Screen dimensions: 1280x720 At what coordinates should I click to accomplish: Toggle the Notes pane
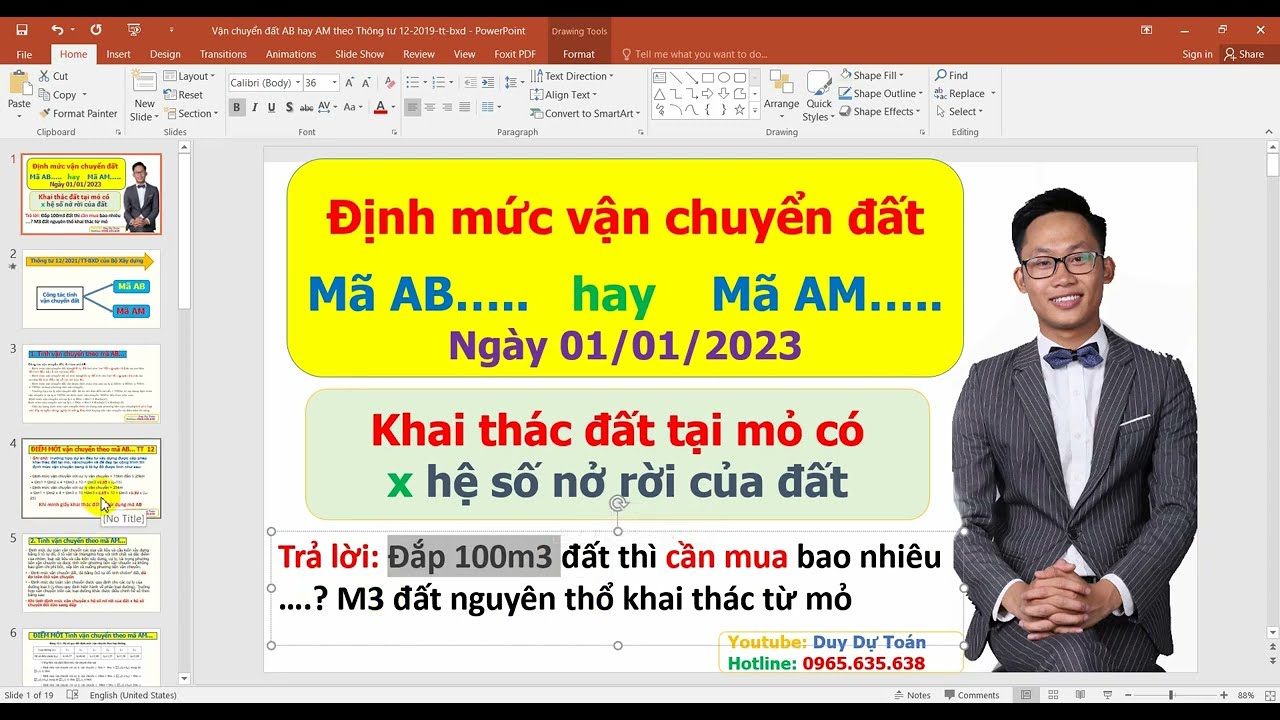pyautogui.click(x=911, y=695)
